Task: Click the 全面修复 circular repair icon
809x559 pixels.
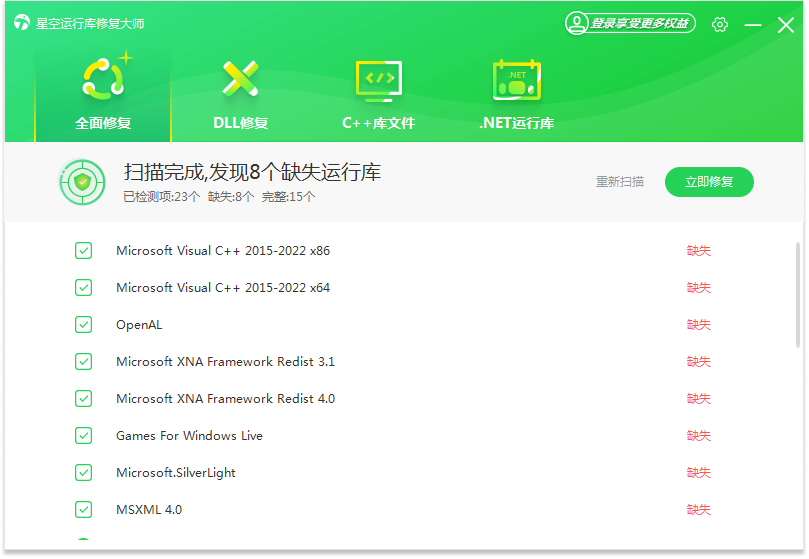Action: tap(103, 79)
